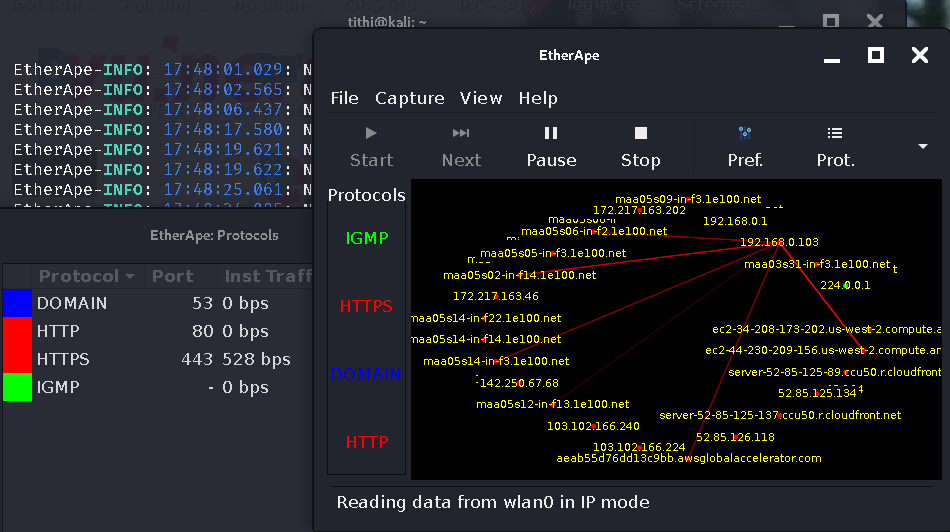Click the Inst Traffic column header
The image size is (950, 532).
click(x=268, y=276)
